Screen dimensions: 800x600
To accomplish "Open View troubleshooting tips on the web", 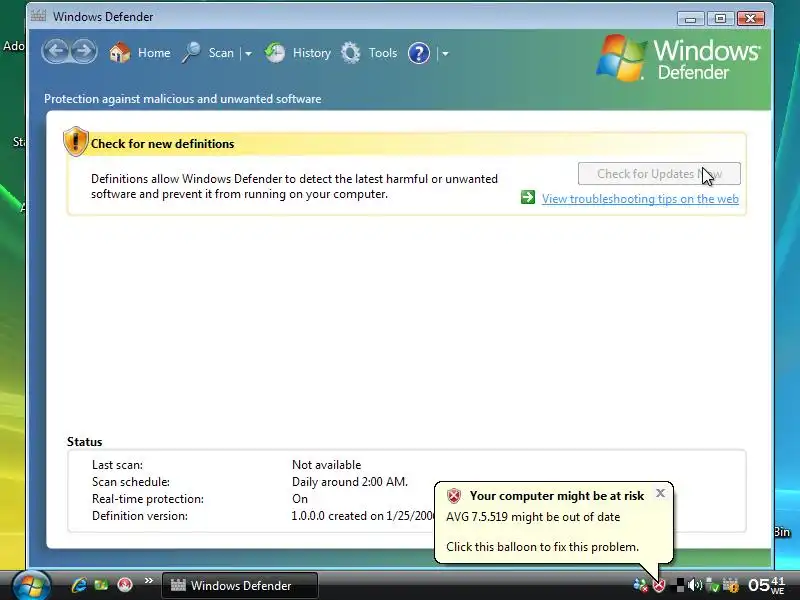I will (640, 198).
